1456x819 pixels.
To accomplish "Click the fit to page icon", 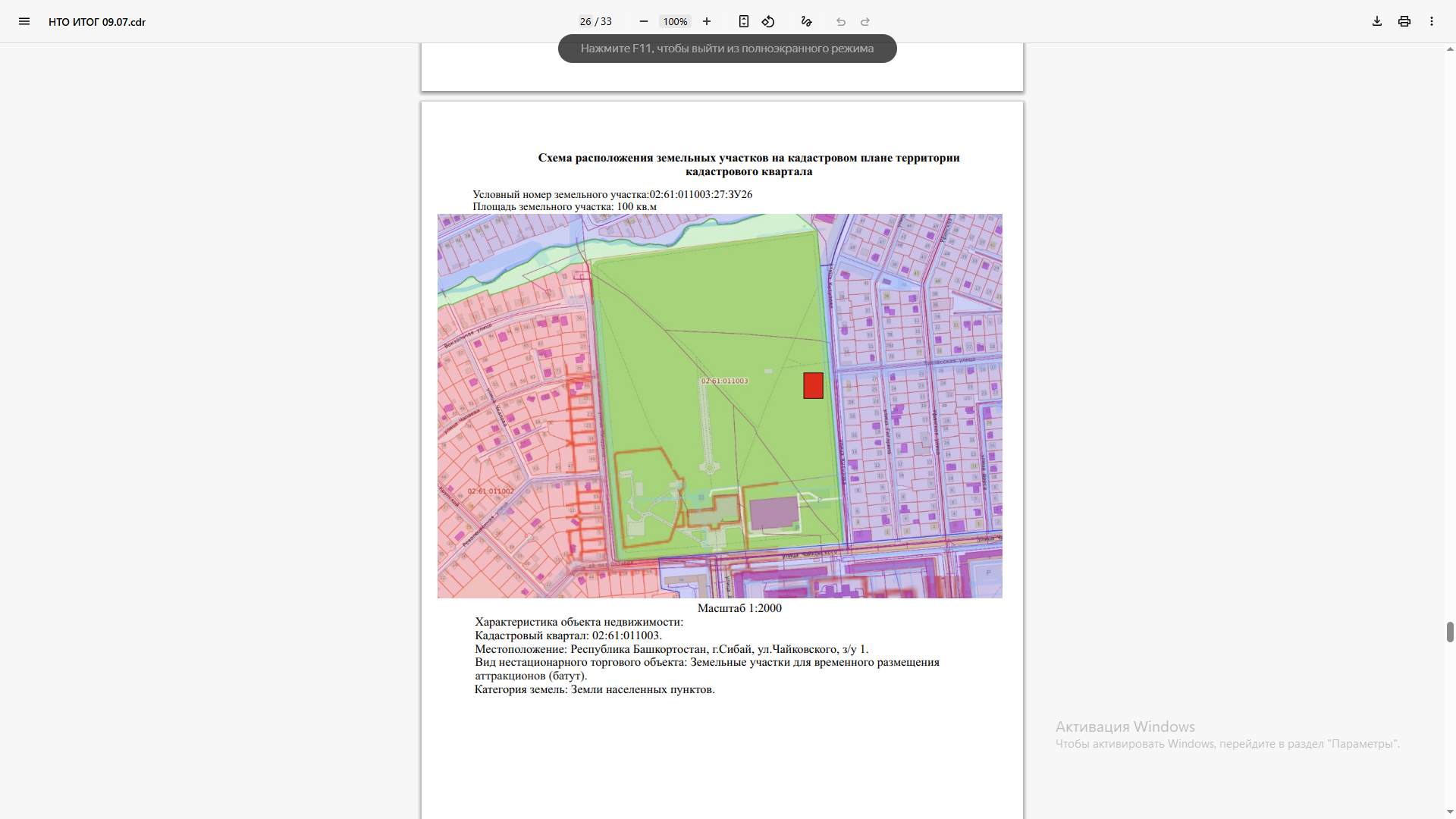I will (744, 21).
